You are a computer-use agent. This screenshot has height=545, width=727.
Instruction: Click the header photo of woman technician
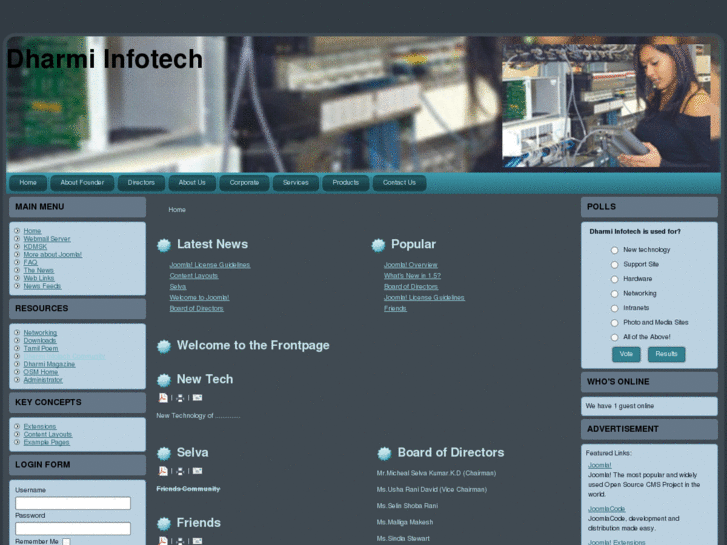click(x=607, y=105)
